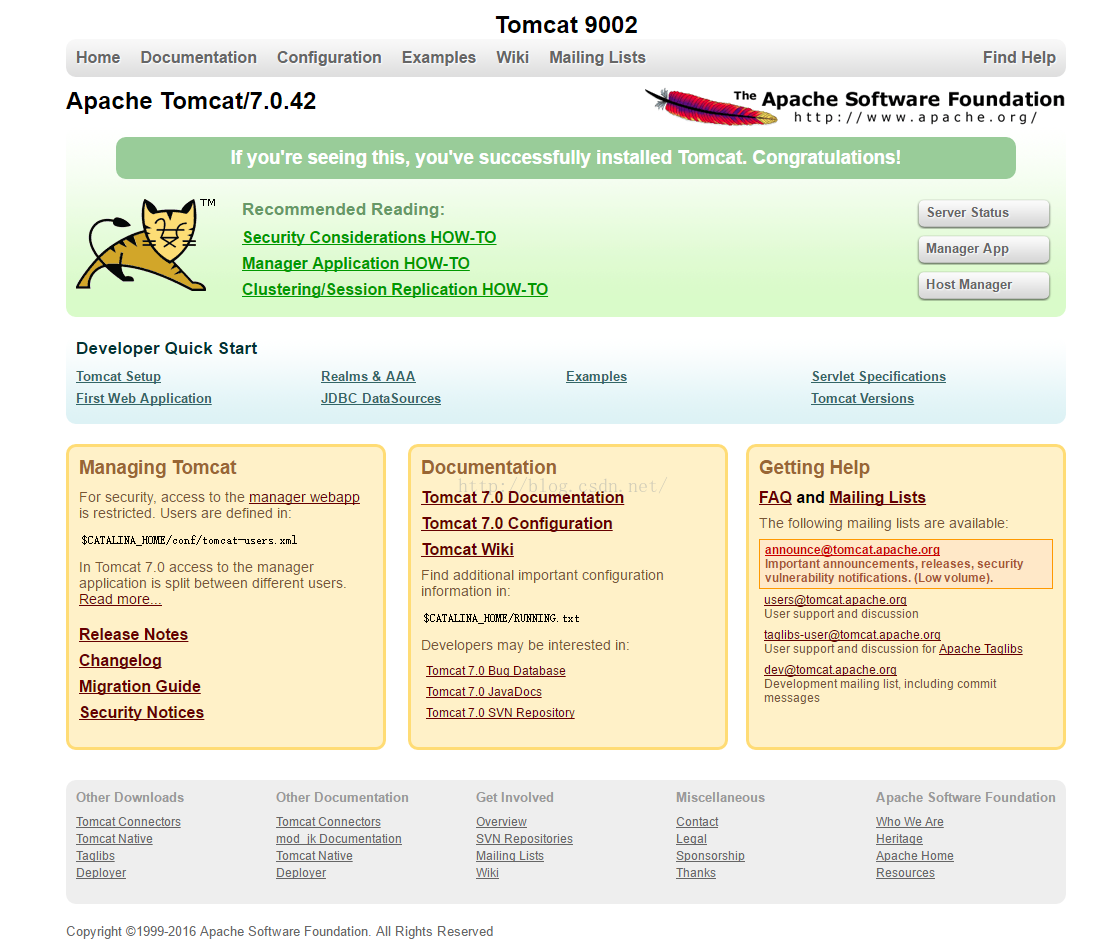The width and height of the screenshot is (1107, 950).
Task: Open Tomcat 7.0 Configuration link
Action: click(x=517, y=524)
